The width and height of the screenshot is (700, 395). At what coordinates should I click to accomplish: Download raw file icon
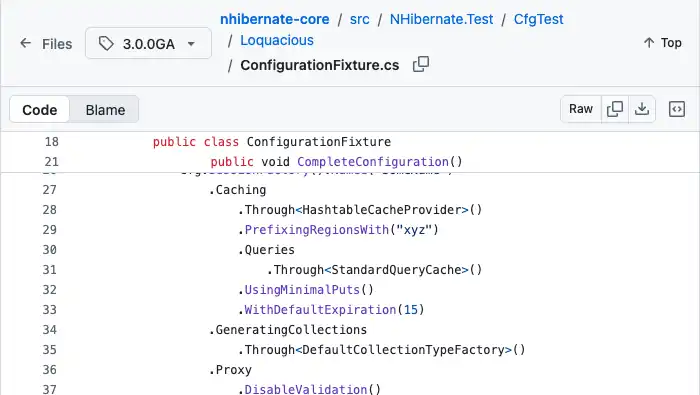click(642, 109)
